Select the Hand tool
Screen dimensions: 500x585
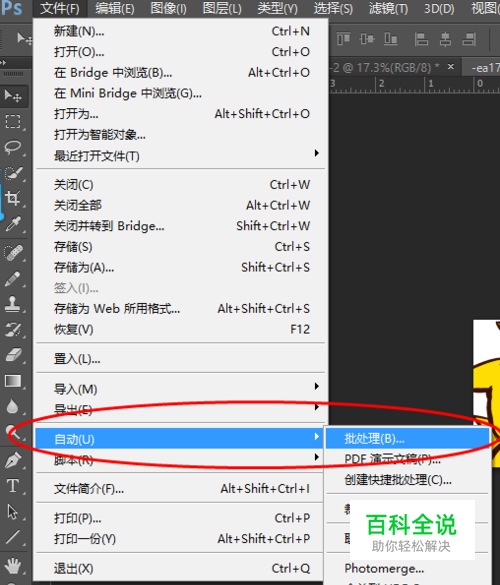pyautogui.click(x=13, y=566)
